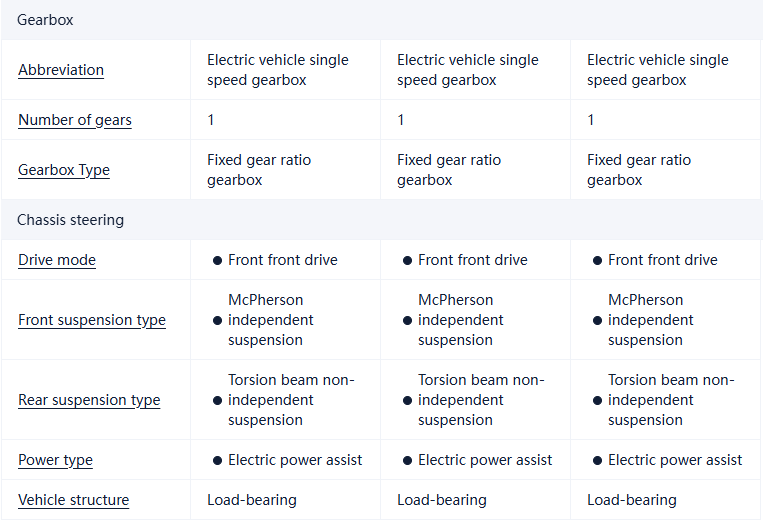Click first column's Electric power assist bullet

coord(217,460)
